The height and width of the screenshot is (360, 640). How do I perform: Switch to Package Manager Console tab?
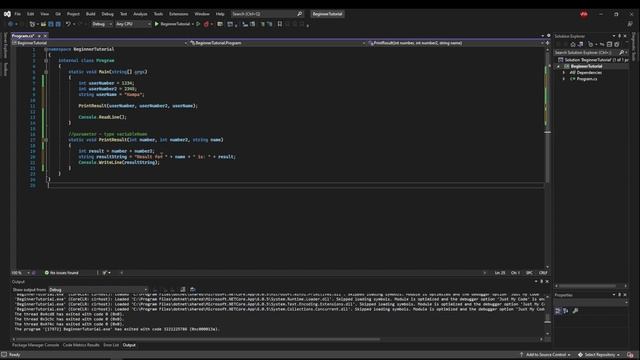pyautogui.click(x=36, y=345)
